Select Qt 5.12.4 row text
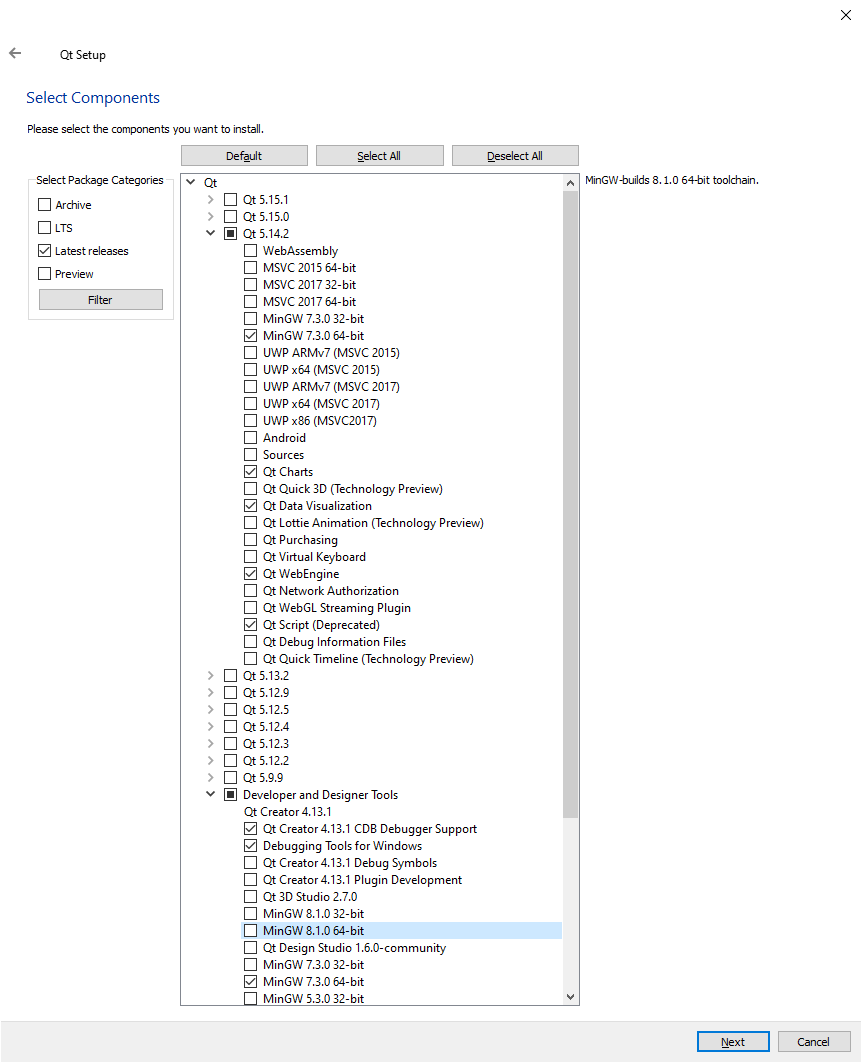Image resolution: width=862 pixels, height=1063 pixels. pos(266,727)
